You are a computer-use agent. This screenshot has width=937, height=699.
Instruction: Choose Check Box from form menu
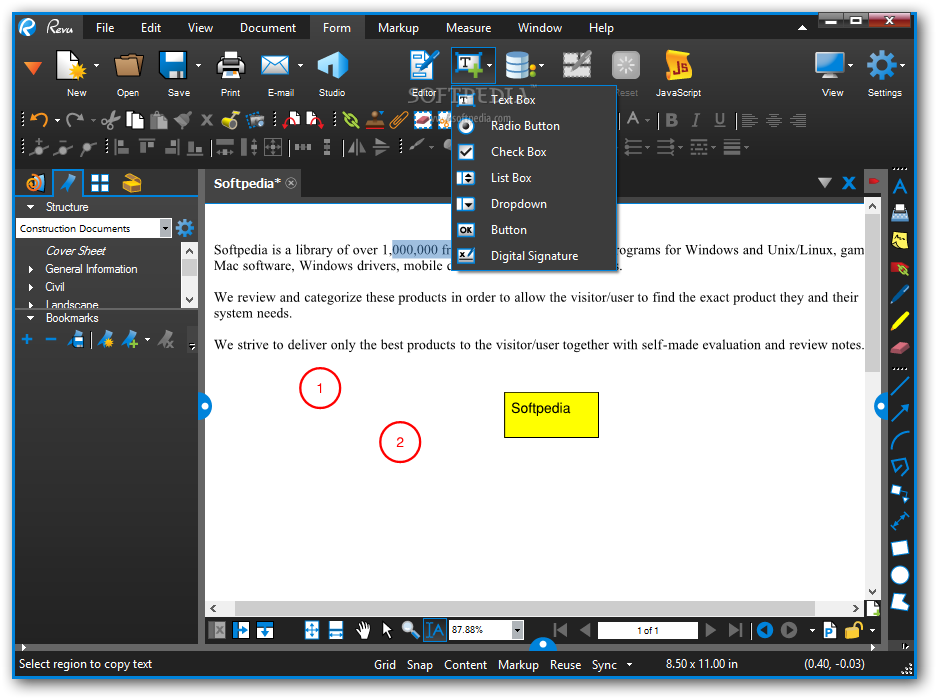[534, 152]
